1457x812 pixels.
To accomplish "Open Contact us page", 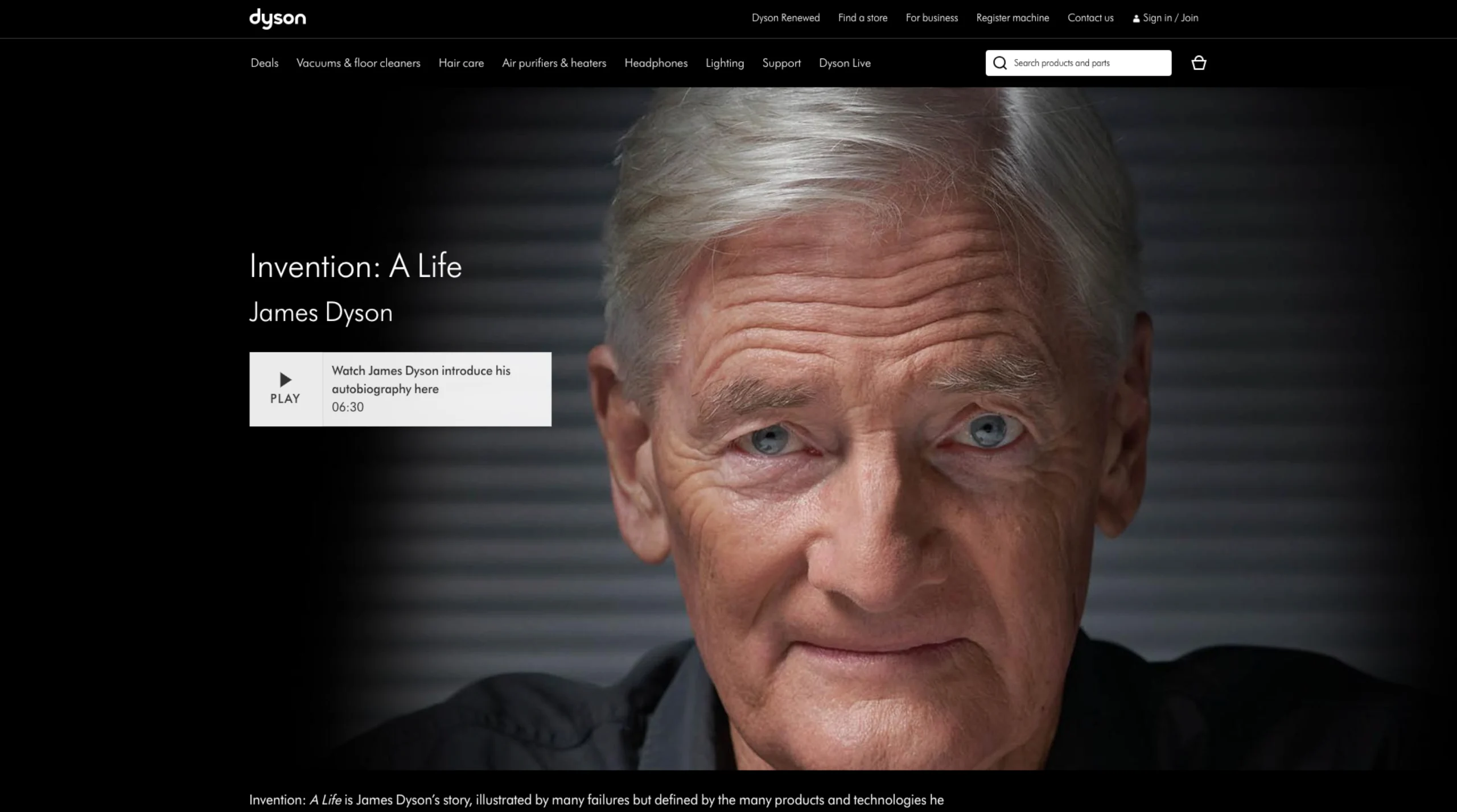I will pyautogui.click(x=1090, y=18).
